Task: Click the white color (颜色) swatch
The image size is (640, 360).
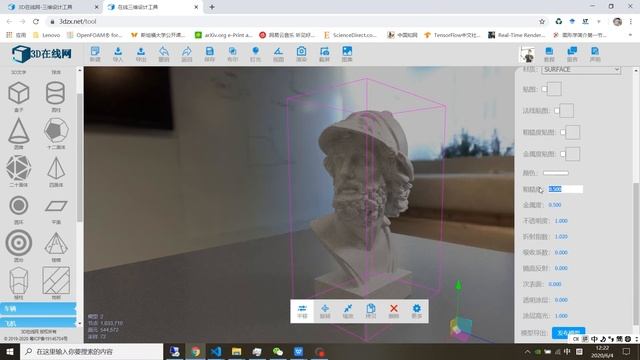Action: tap(556, 173)
